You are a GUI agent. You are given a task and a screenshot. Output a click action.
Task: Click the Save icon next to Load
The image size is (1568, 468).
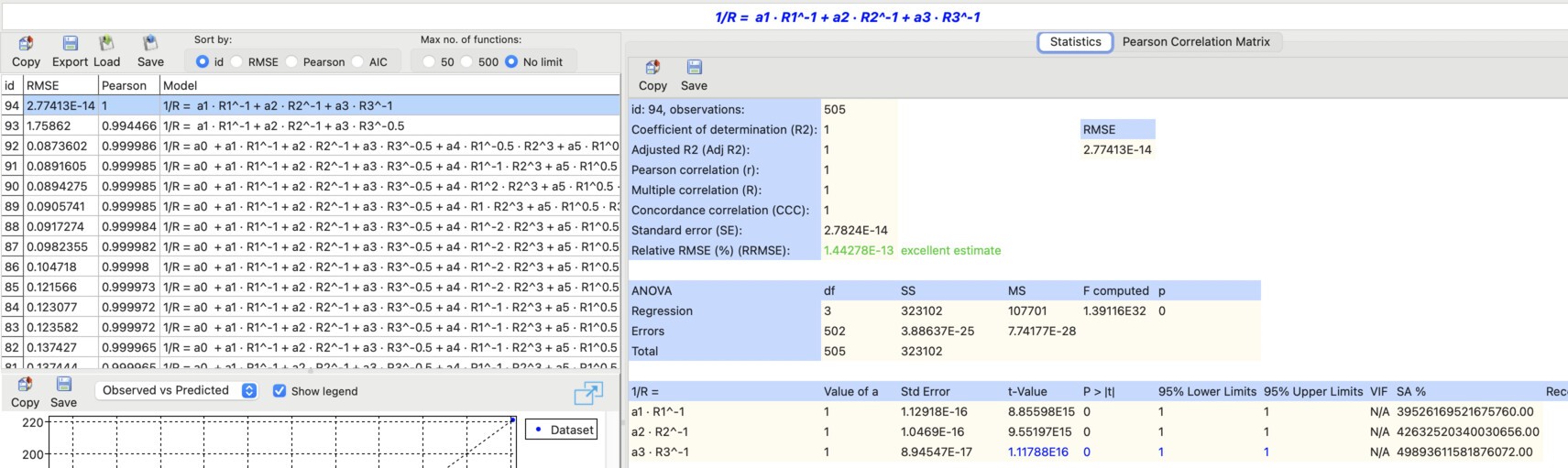coord(150,44)
